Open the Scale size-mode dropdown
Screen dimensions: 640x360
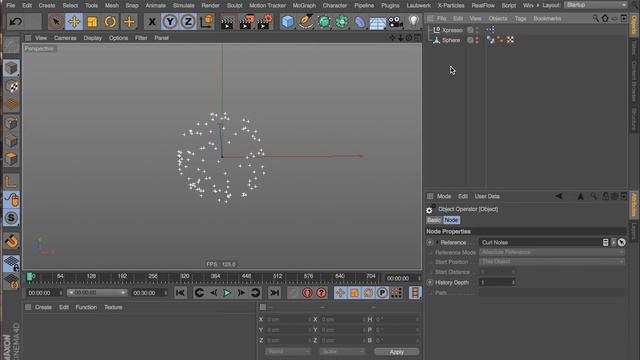(x=342, y=351)
